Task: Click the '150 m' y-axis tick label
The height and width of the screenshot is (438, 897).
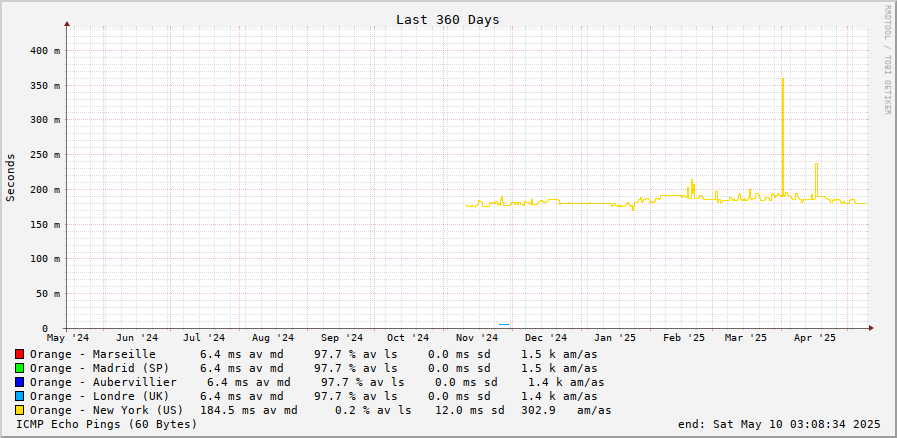Action: [43, 224]
